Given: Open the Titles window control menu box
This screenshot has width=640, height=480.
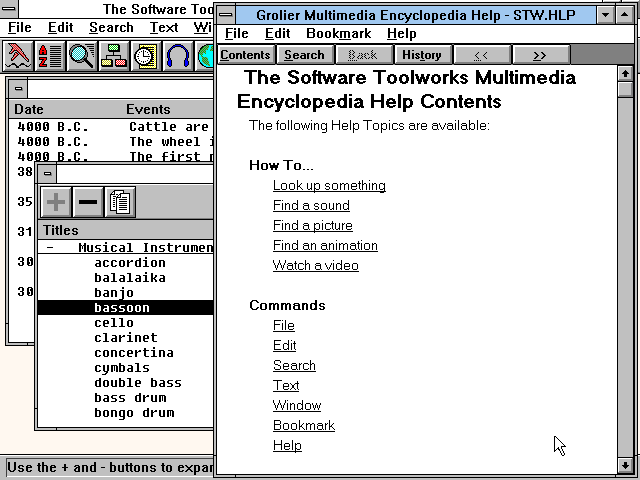Looking at the screenshot, I should click(47, 173).
